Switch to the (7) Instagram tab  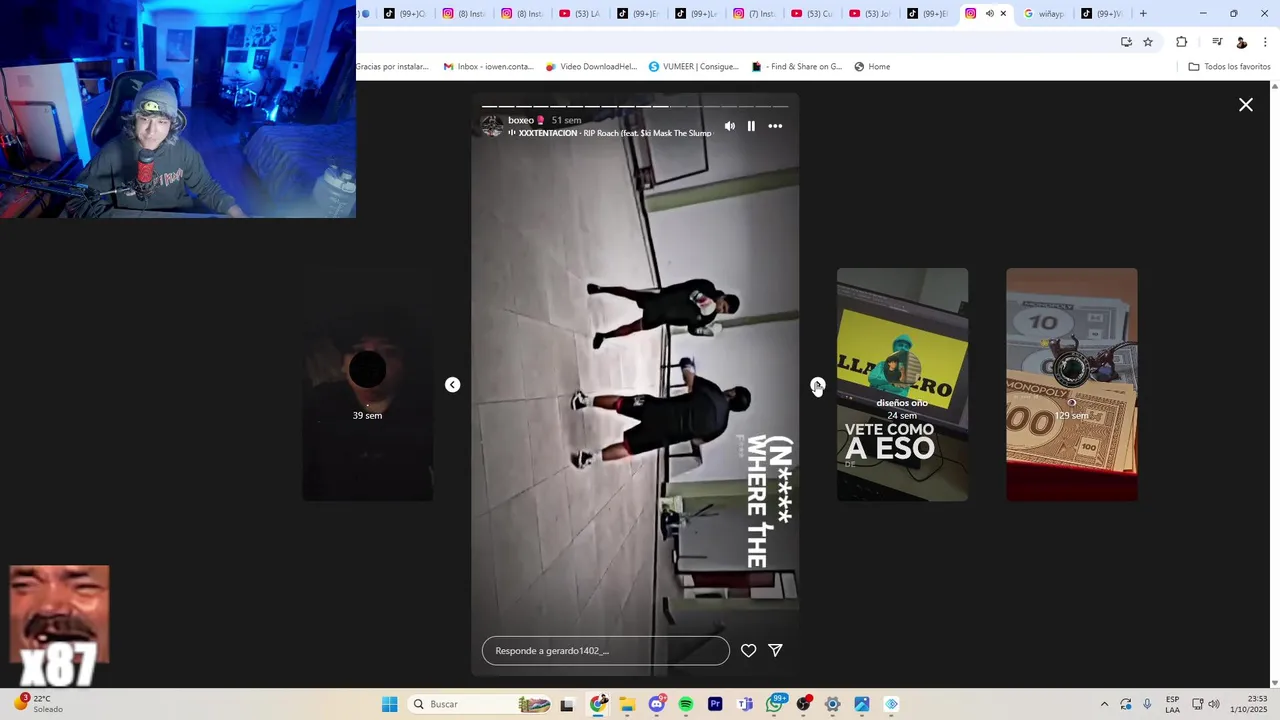754,13
